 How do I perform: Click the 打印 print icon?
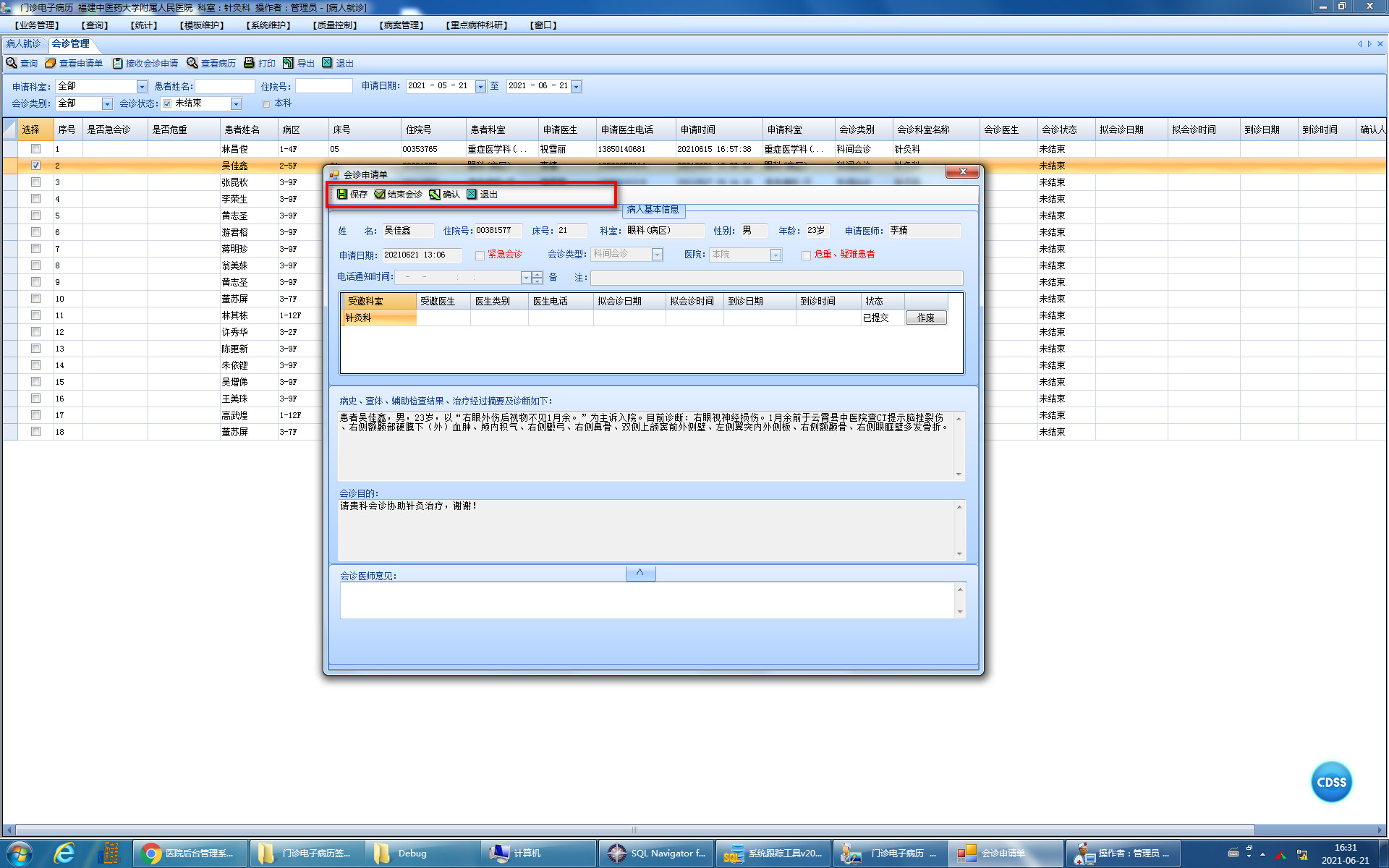click(249, 63)
